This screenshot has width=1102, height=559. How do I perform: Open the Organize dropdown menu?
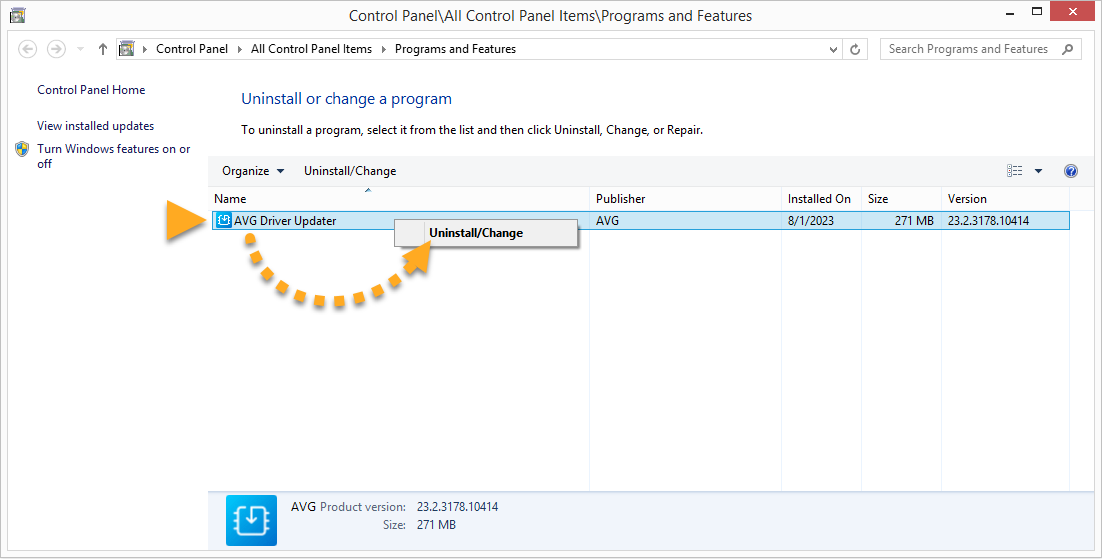253,171
